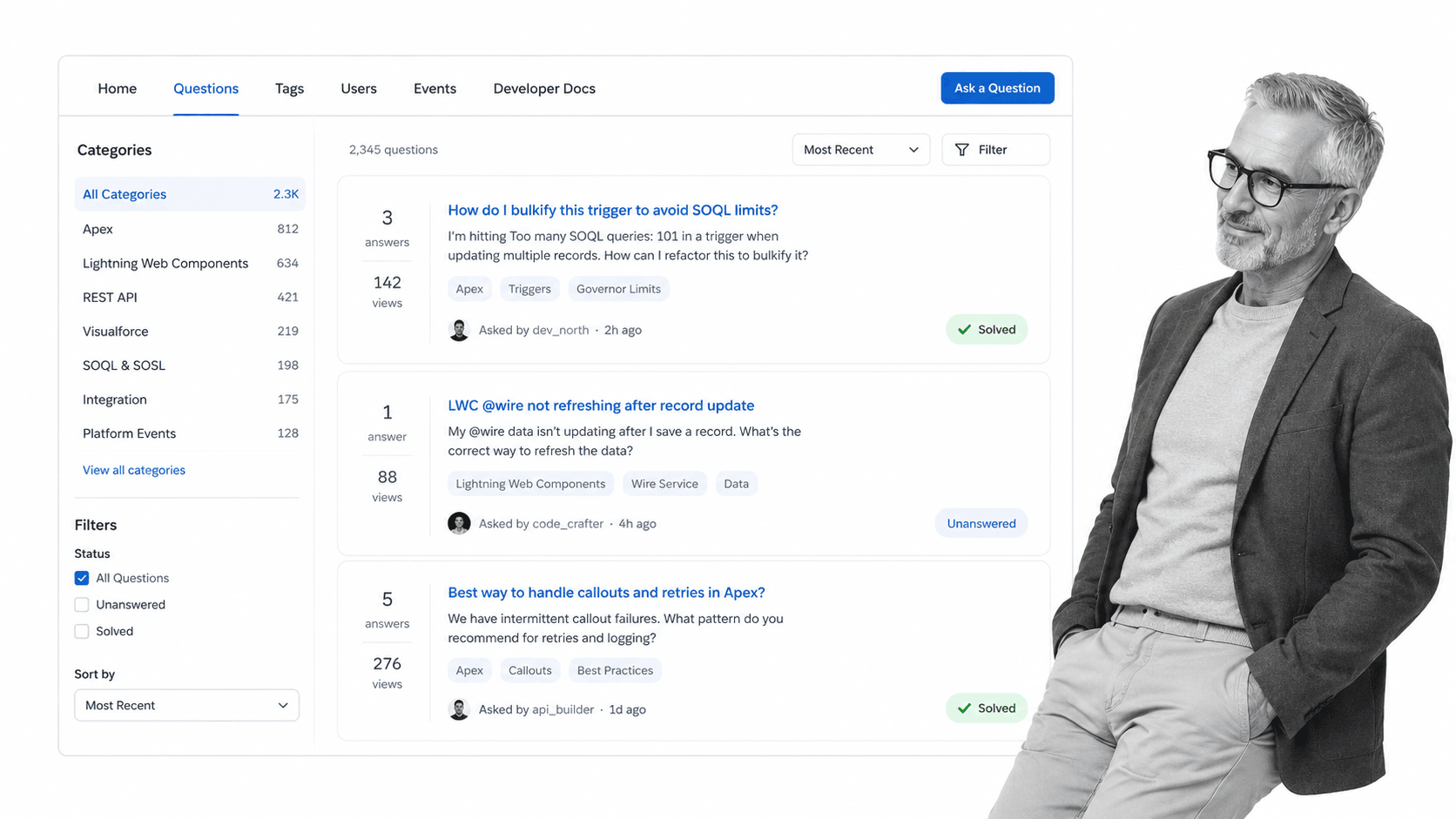The image size is (1456, 819).
Task: Switch to the Tags tab
Action: (x=289, y=89)
